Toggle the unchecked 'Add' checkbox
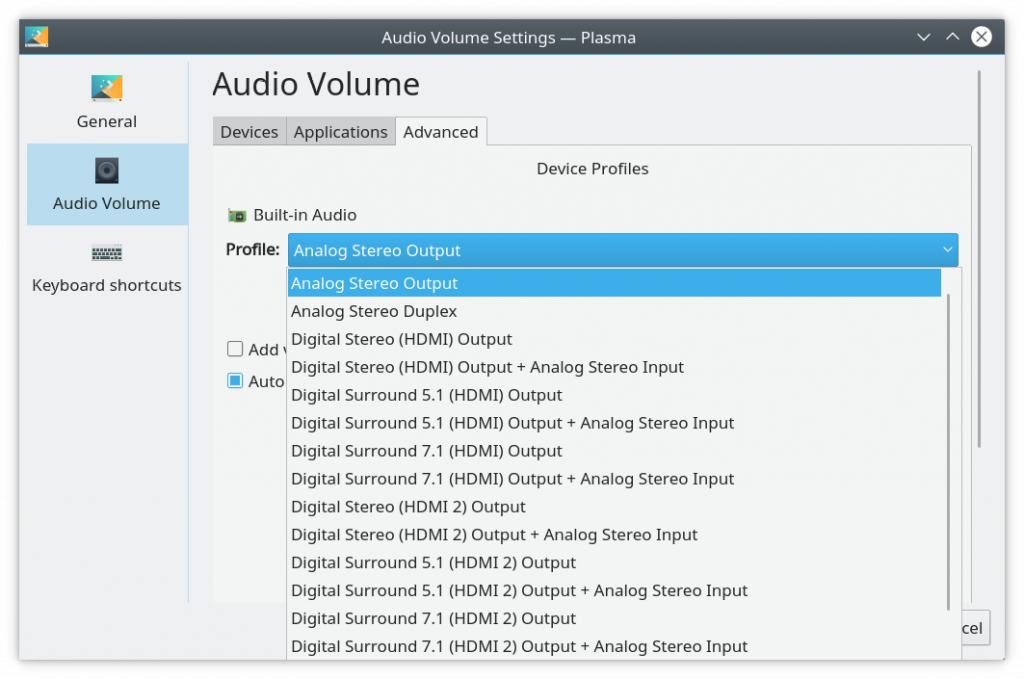Screen dimensions: 1024x679 click(x=235, y=349)
